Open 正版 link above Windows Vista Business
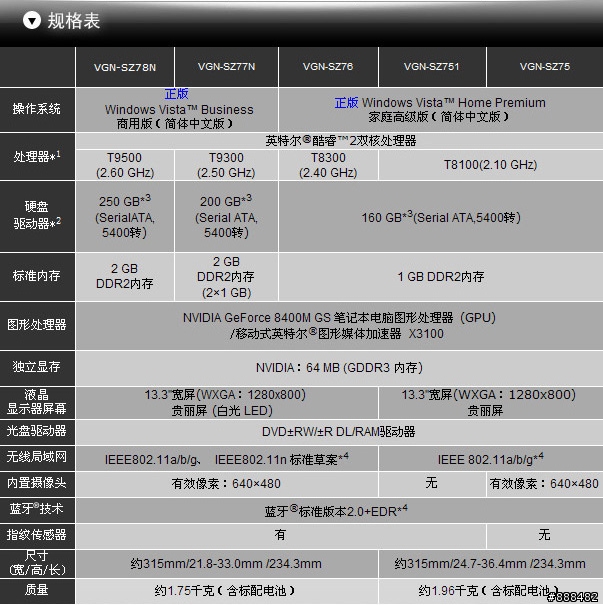Screen dimensions: 603x605 (176, 94)
